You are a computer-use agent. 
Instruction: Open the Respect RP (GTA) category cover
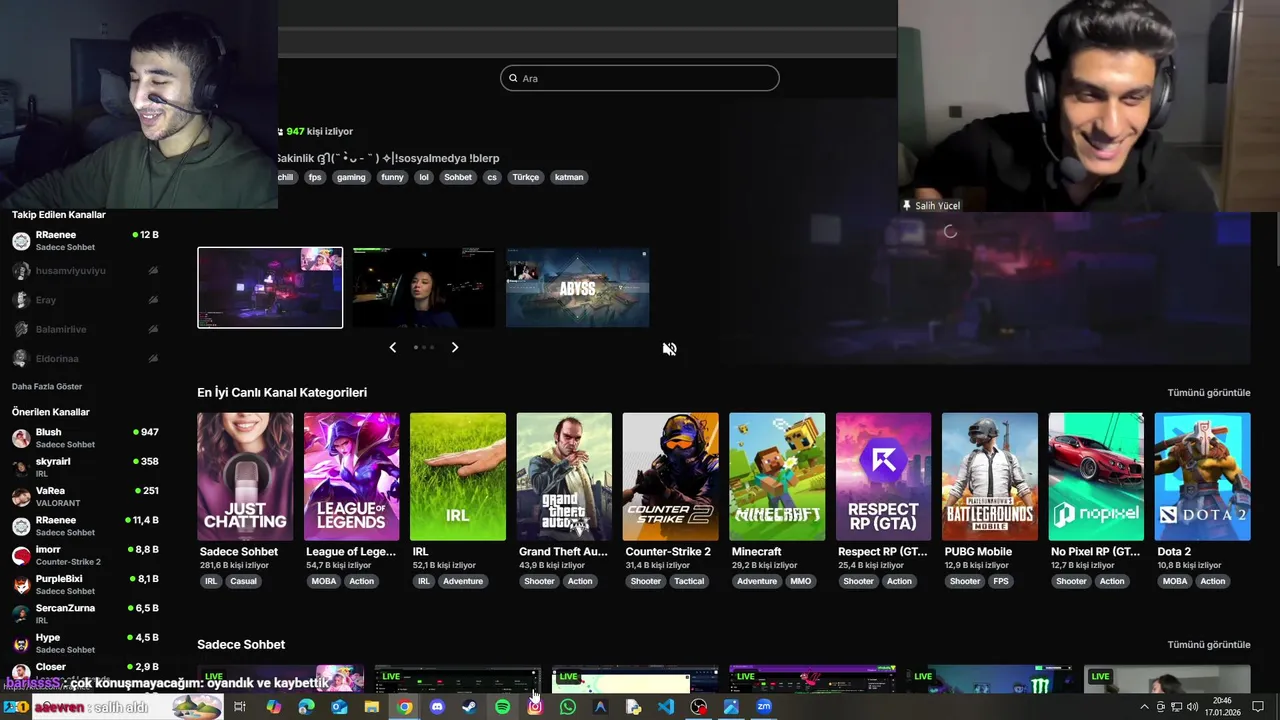883,477
